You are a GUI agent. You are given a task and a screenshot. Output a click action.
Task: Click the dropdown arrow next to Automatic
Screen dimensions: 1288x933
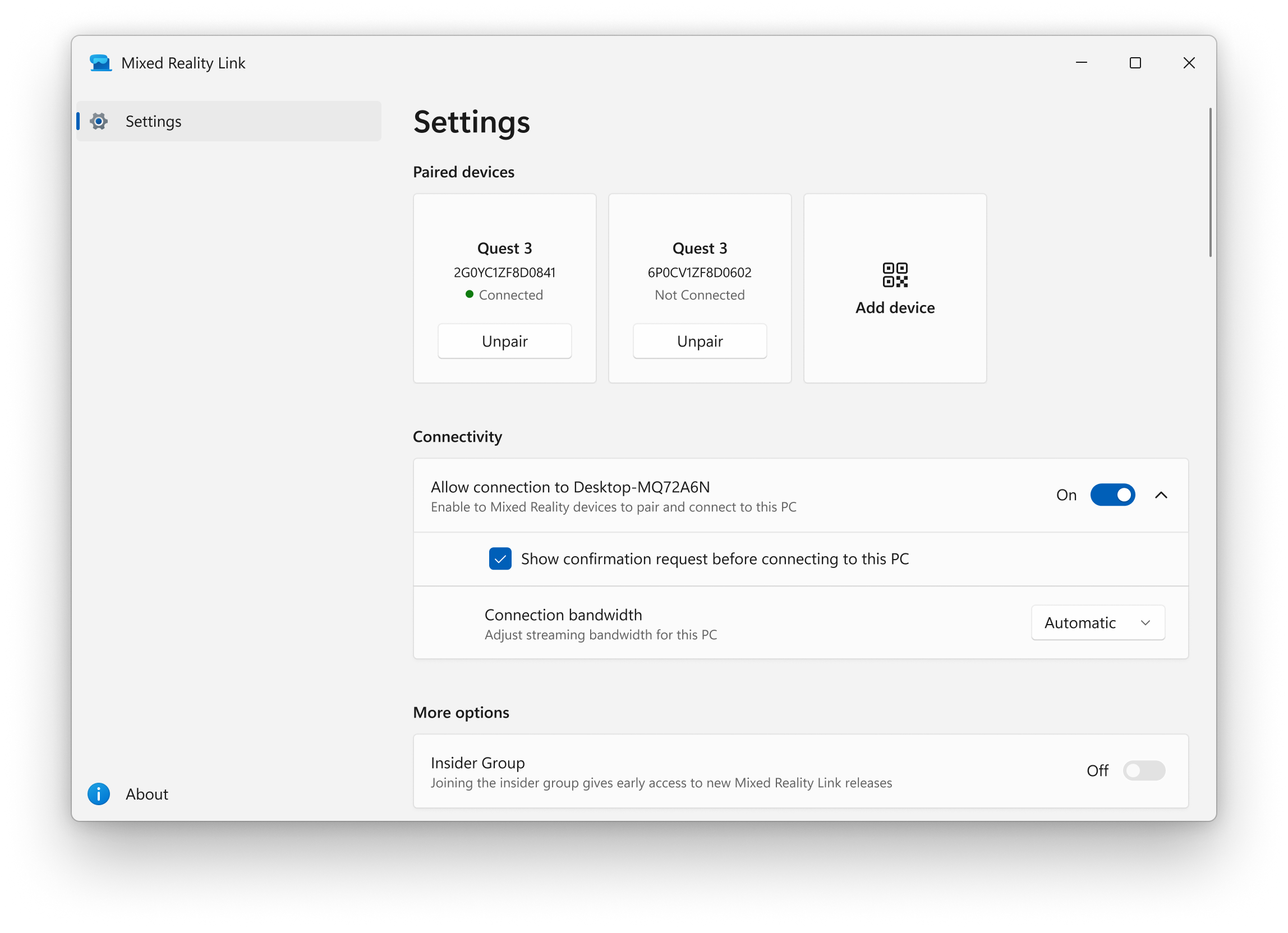[1146, 623]
